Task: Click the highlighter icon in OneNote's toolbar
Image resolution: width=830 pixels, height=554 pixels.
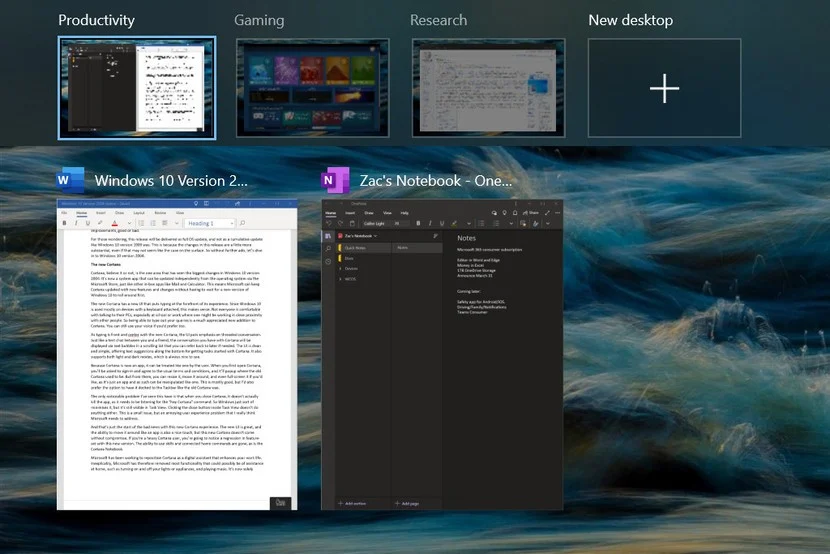Action: pyautogui.click(x=454, y=223)
